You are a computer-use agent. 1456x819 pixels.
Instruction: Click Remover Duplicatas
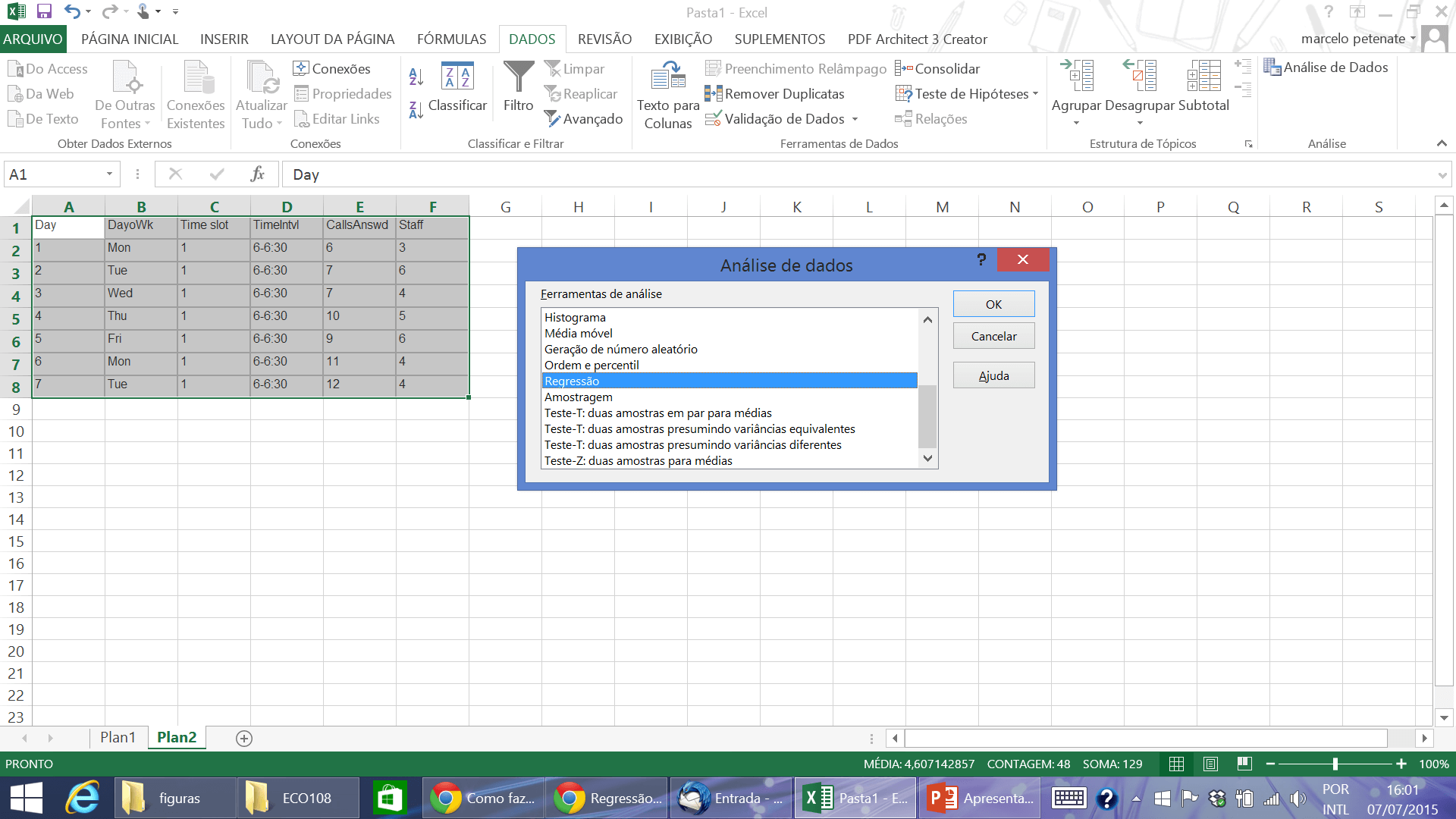(775, 94)
